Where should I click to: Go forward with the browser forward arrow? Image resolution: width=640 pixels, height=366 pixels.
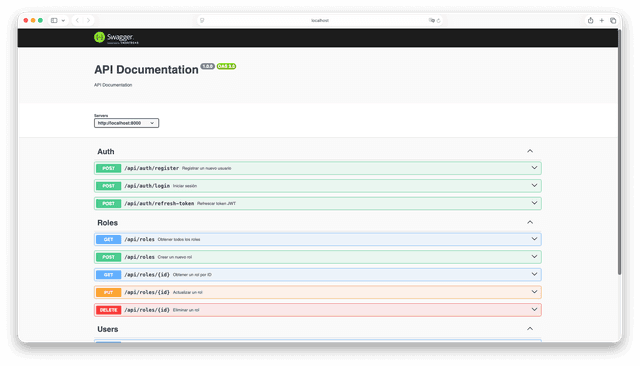tap(88, 20)
